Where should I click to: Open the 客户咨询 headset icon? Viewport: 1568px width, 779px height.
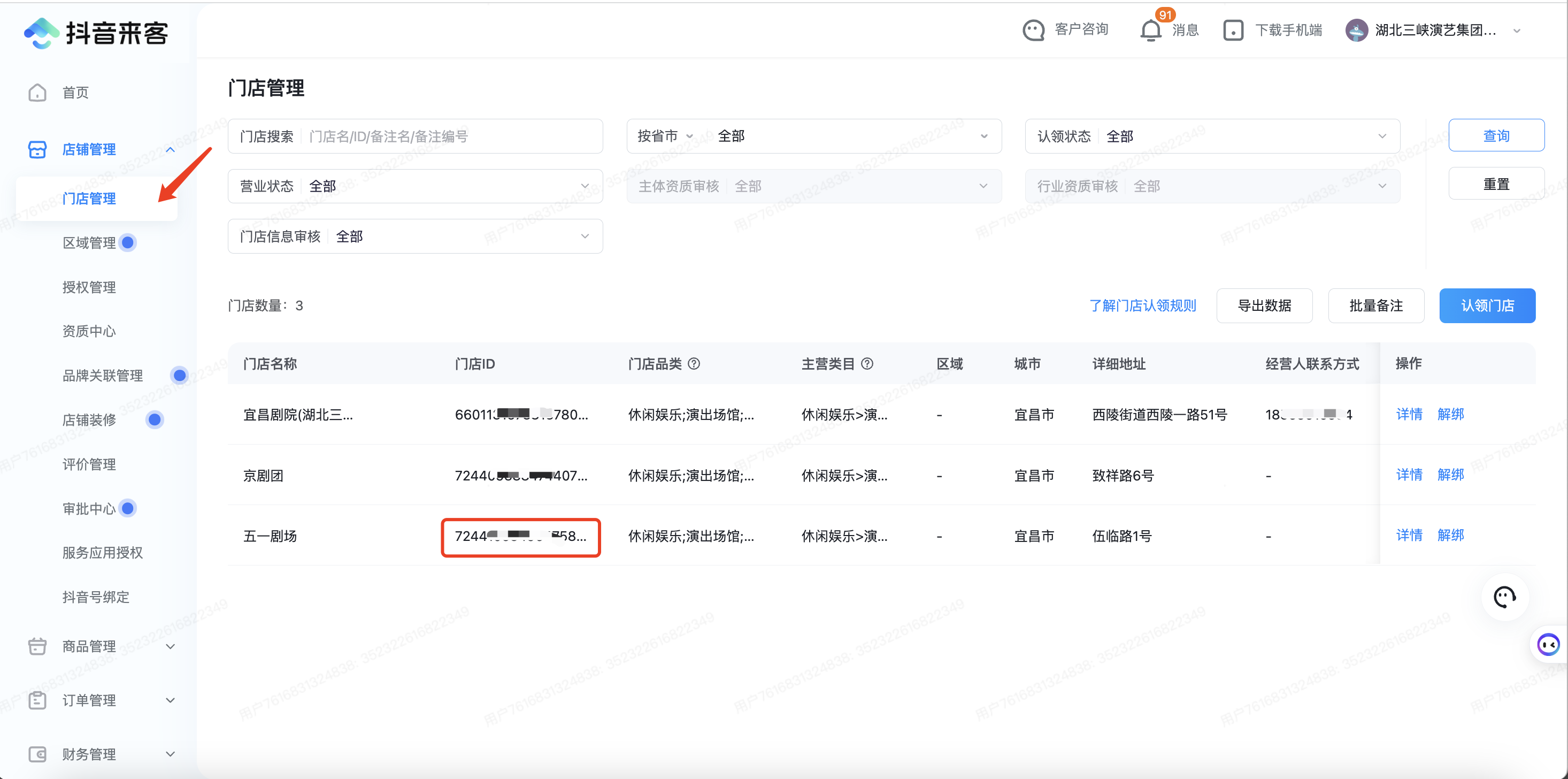(x=1034, y=30)
